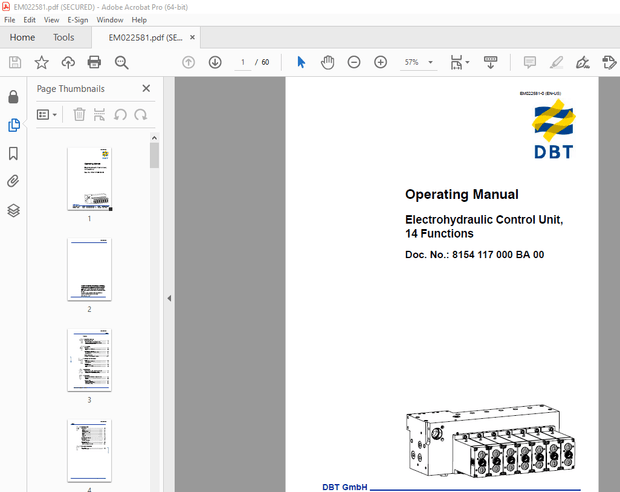Viewport: 620px width, 492px height.
Task: Open the Bookmarks panel icon
Action: coord(13,153)
